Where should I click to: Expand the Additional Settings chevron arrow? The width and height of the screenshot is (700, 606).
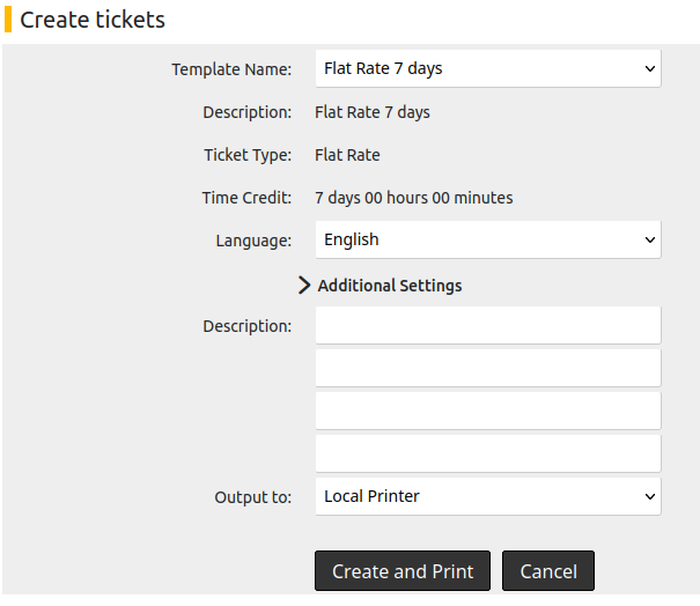click(305, 285)
